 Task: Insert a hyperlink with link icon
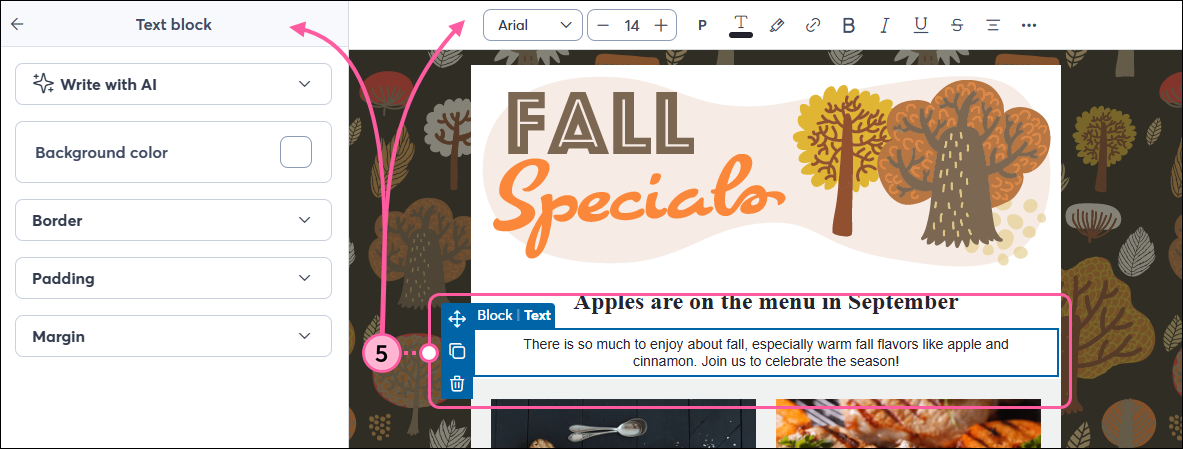[813, 26]
